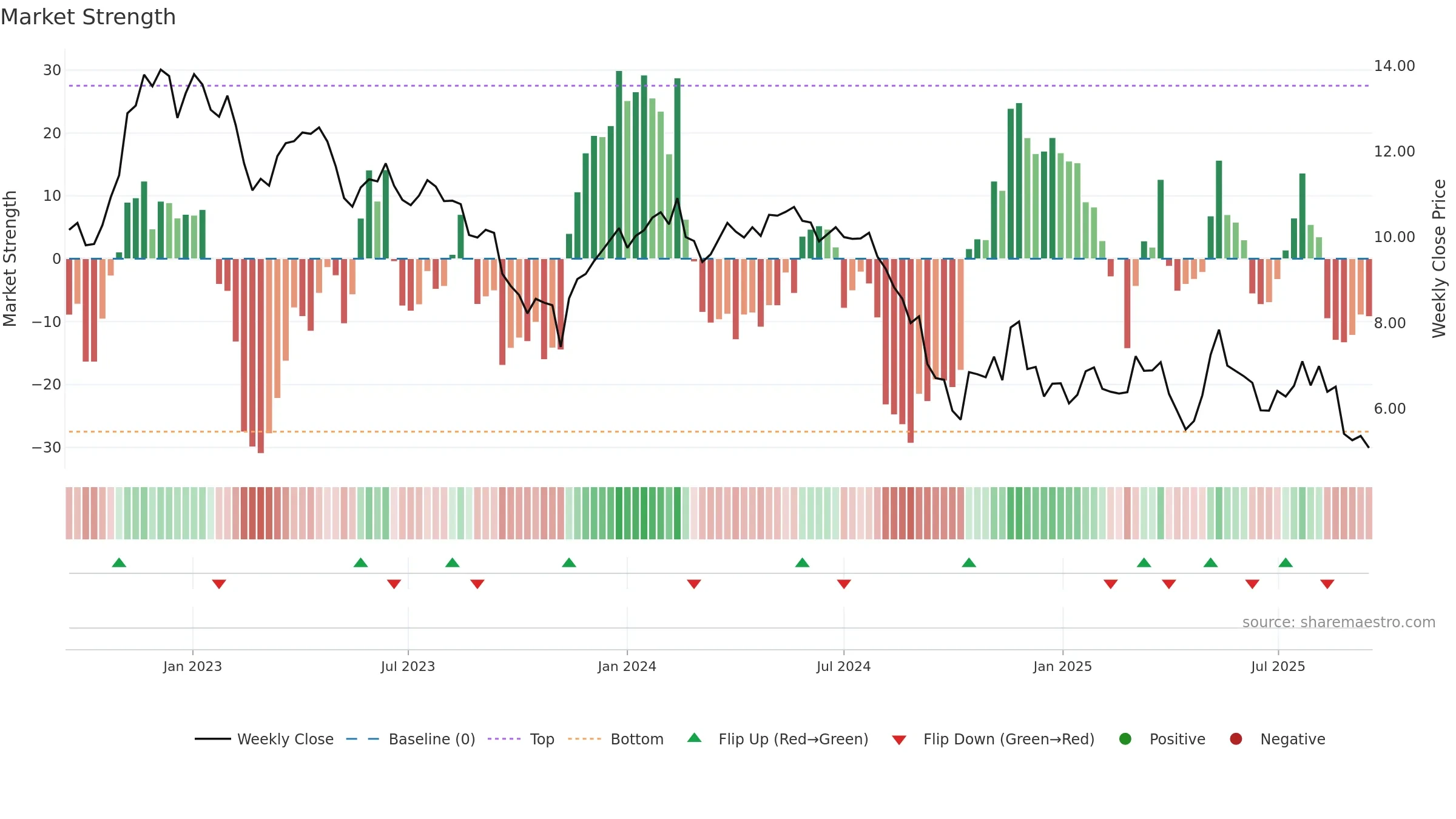Click the Jul 2023 x-axis label

(408, 666)
